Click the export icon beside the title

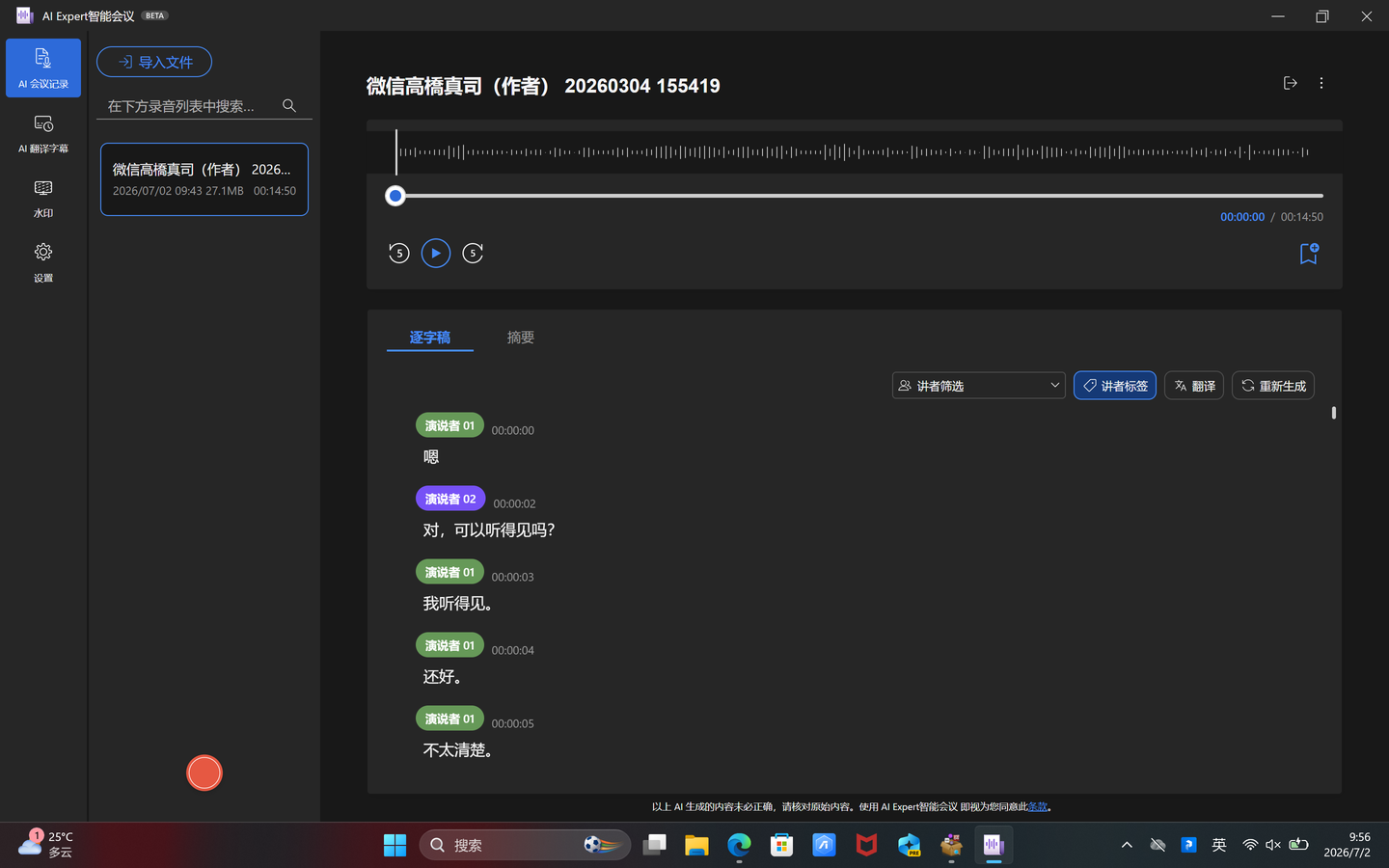tap(1291, 83)
